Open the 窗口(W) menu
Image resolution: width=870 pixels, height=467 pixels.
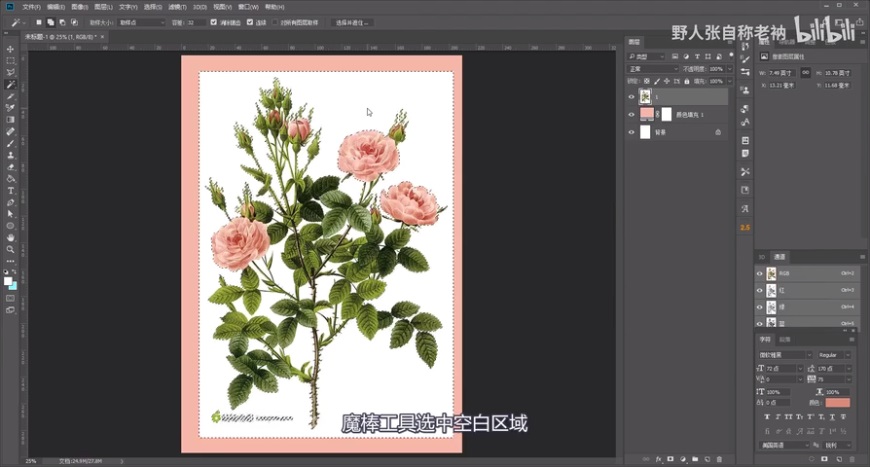click(x=248, y=7)
